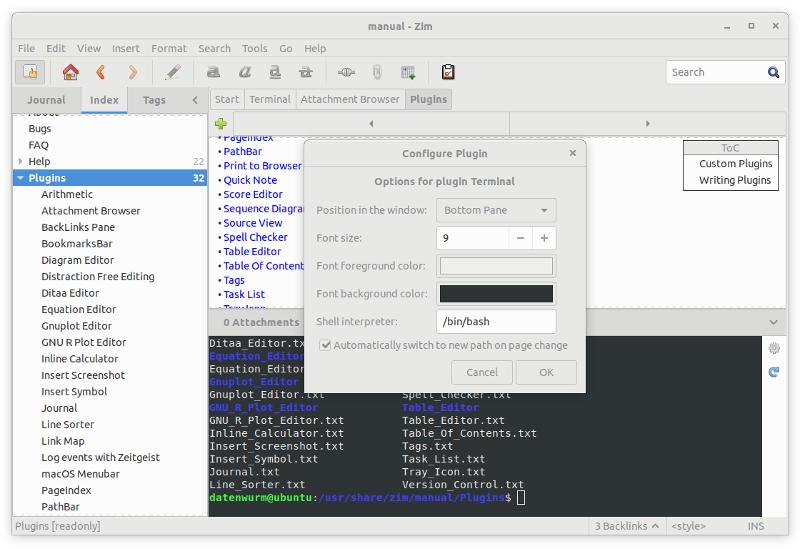Increase font size with plus button

pyautogui.click(x=544, y=238)
